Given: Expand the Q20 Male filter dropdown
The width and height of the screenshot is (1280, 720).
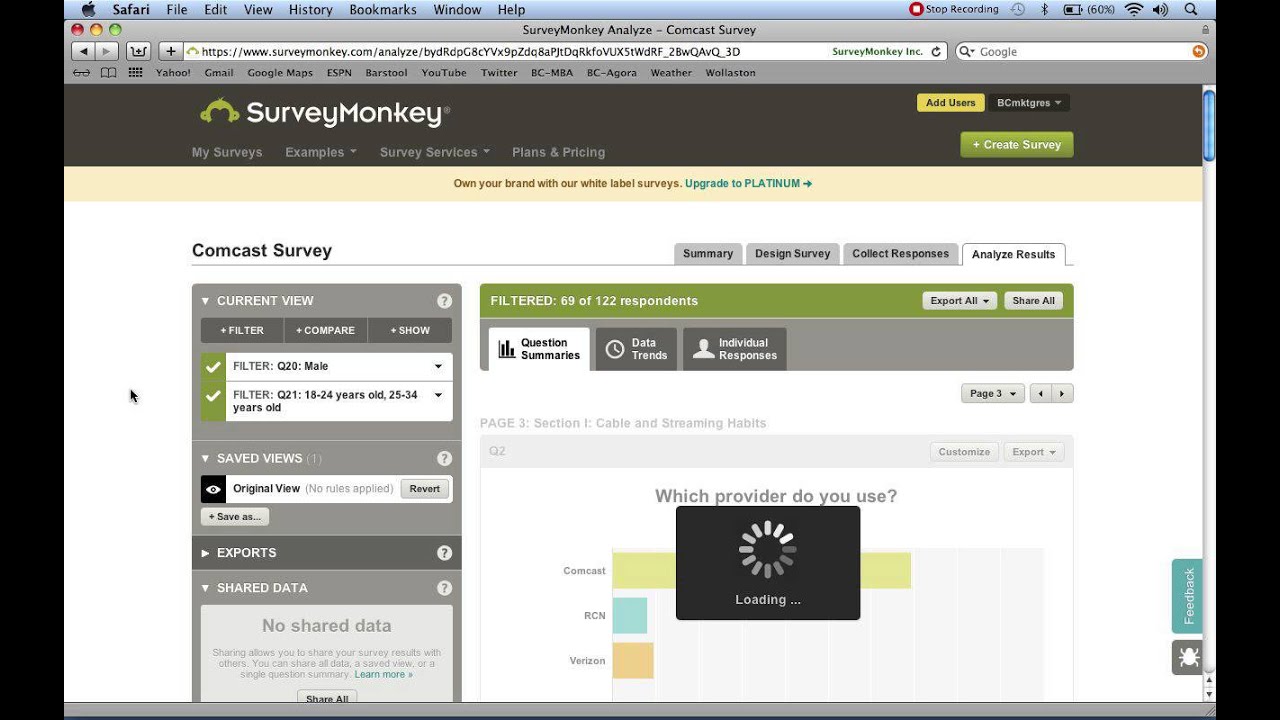Looking at the screenshot, I should pos(438,367).
